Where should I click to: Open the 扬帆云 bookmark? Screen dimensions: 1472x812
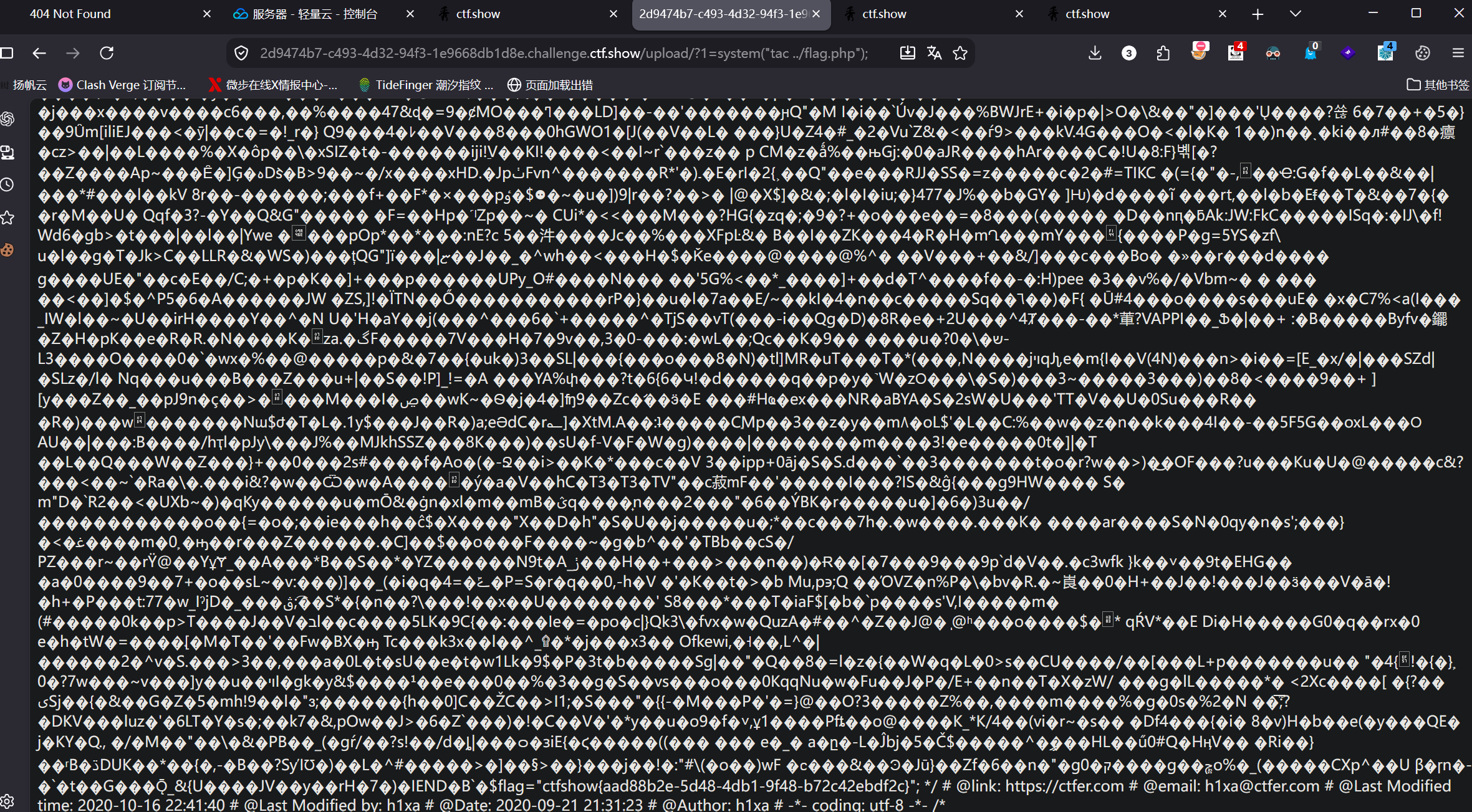[x=24, y=85]
